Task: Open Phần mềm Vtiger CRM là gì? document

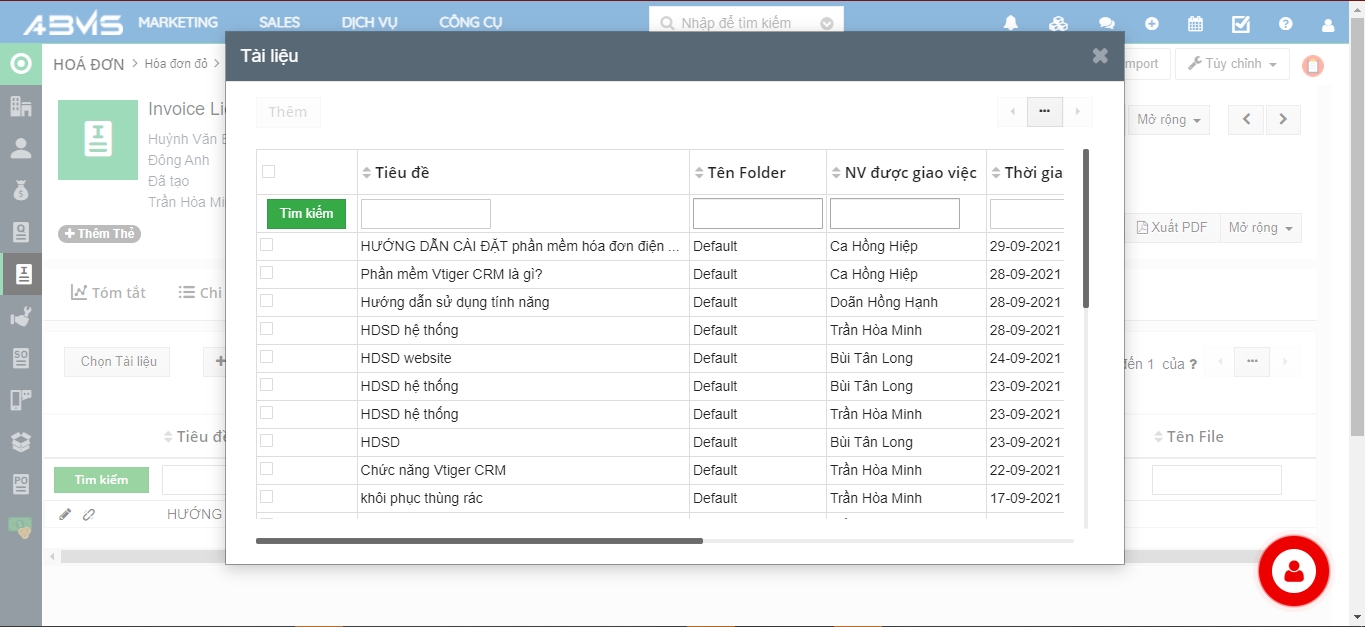Action: [x=451, y=274]
